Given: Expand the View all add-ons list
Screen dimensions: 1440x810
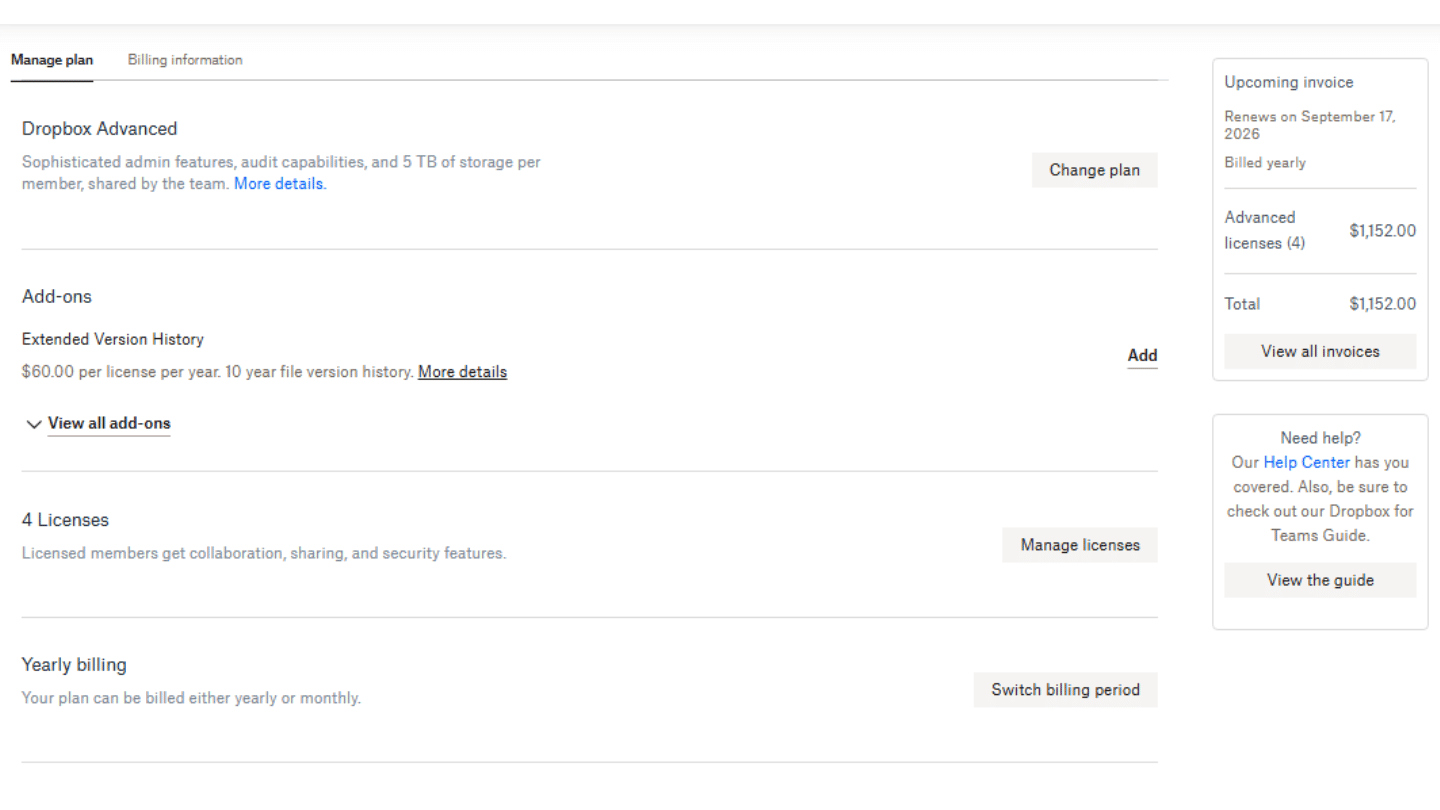Looking at the screenshot, I should (x=109, y=423).
